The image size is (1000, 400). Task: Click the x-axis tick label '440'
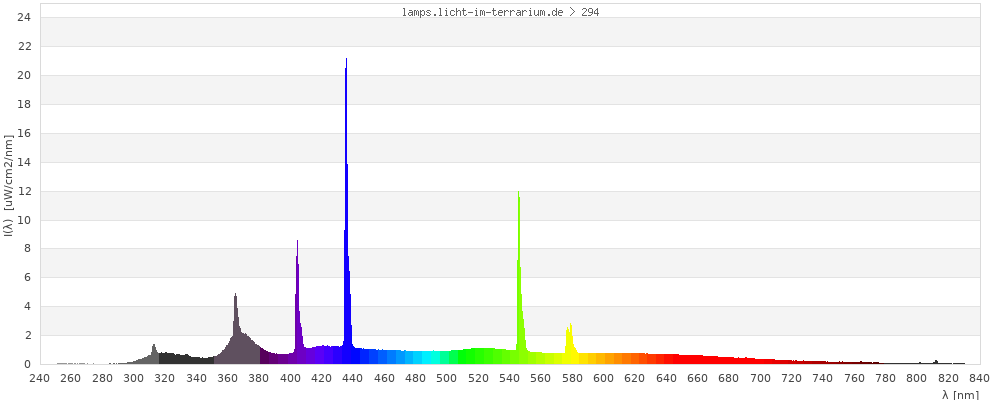[x=353, y=378]
